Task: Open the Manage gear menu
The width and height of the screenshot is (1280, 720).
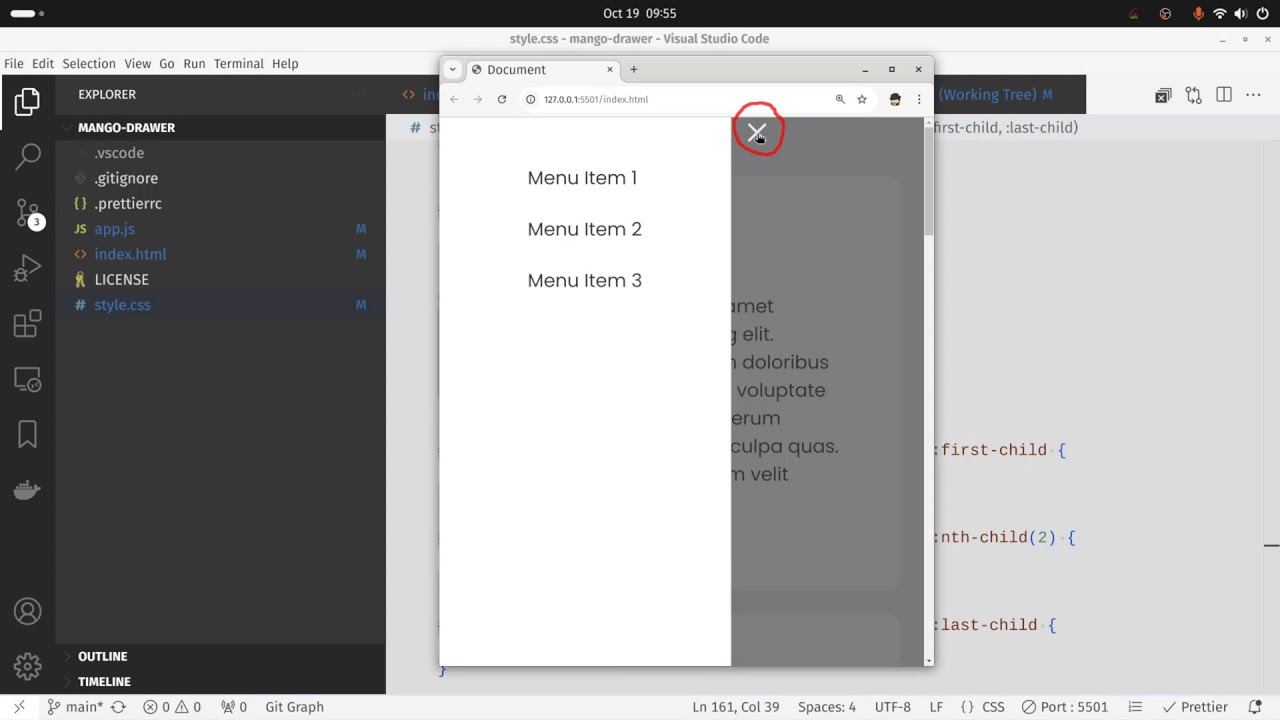Action: click(x=27, y=666)
